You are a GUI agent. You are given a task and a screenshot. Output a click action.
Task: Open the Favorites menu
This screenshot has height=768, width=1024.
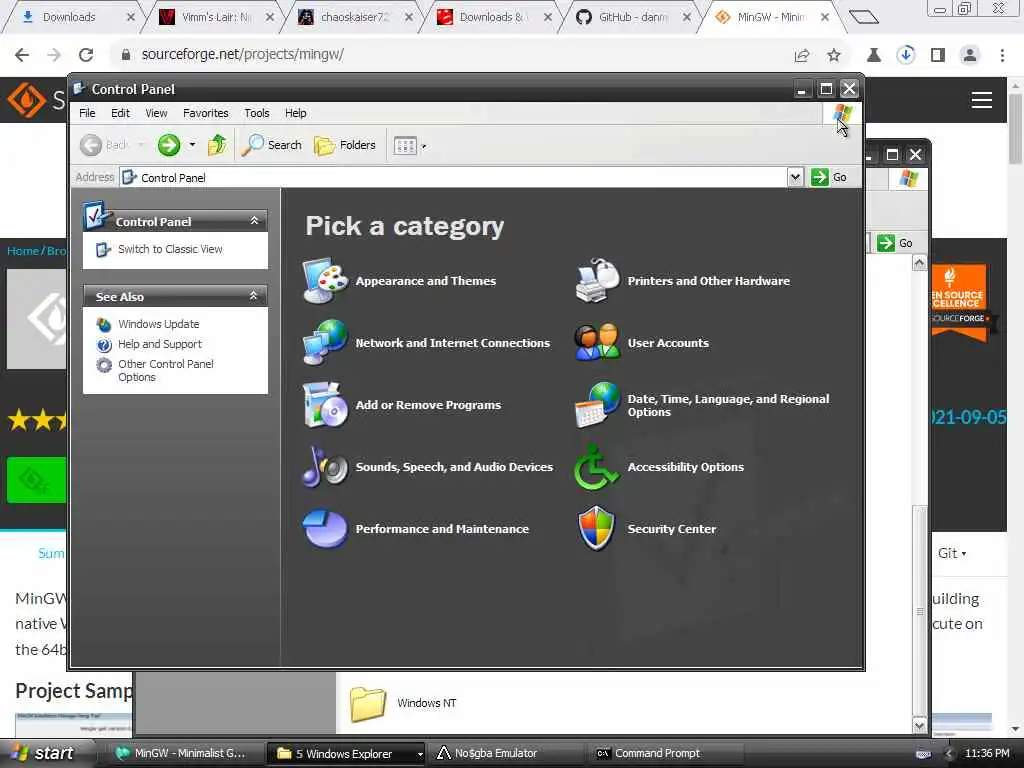click(x=206, y=113)
